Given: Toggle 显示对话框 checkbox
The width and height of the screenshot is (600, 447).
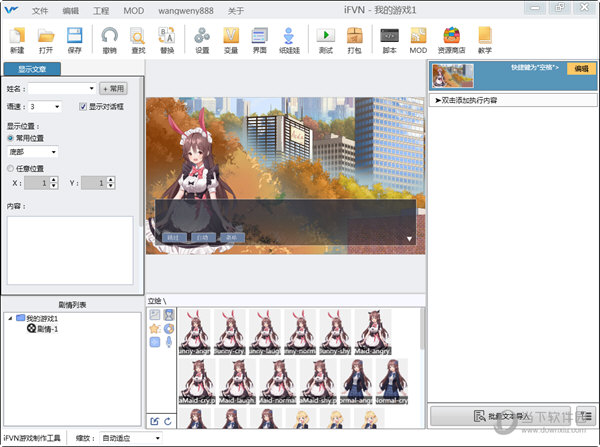Looking at the screenshot, I should (x=83, y=106).
